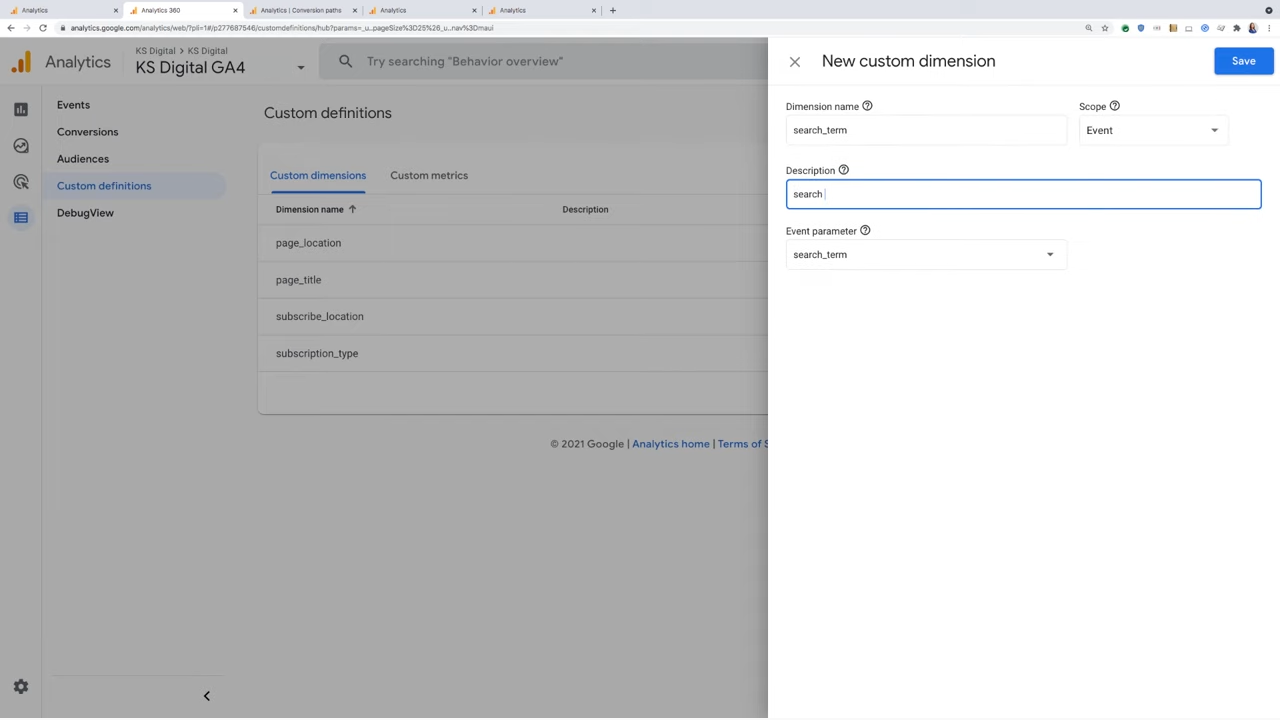
Task: Select the subscribe_location dimension row
Action: tap(513, 316)
